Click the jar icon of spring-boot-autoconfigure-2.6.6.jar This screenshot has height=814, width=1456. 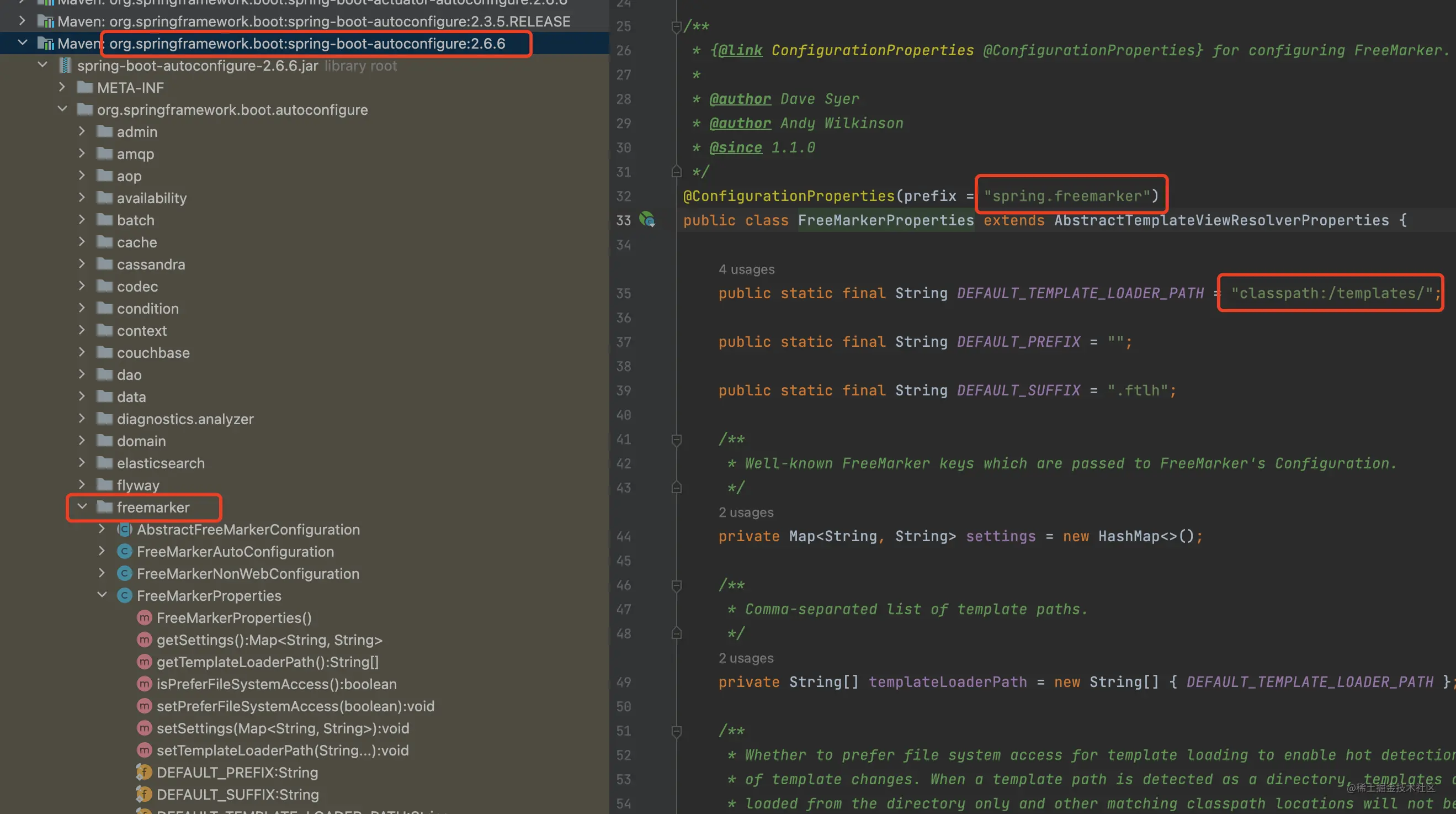(x=65, y=66)
